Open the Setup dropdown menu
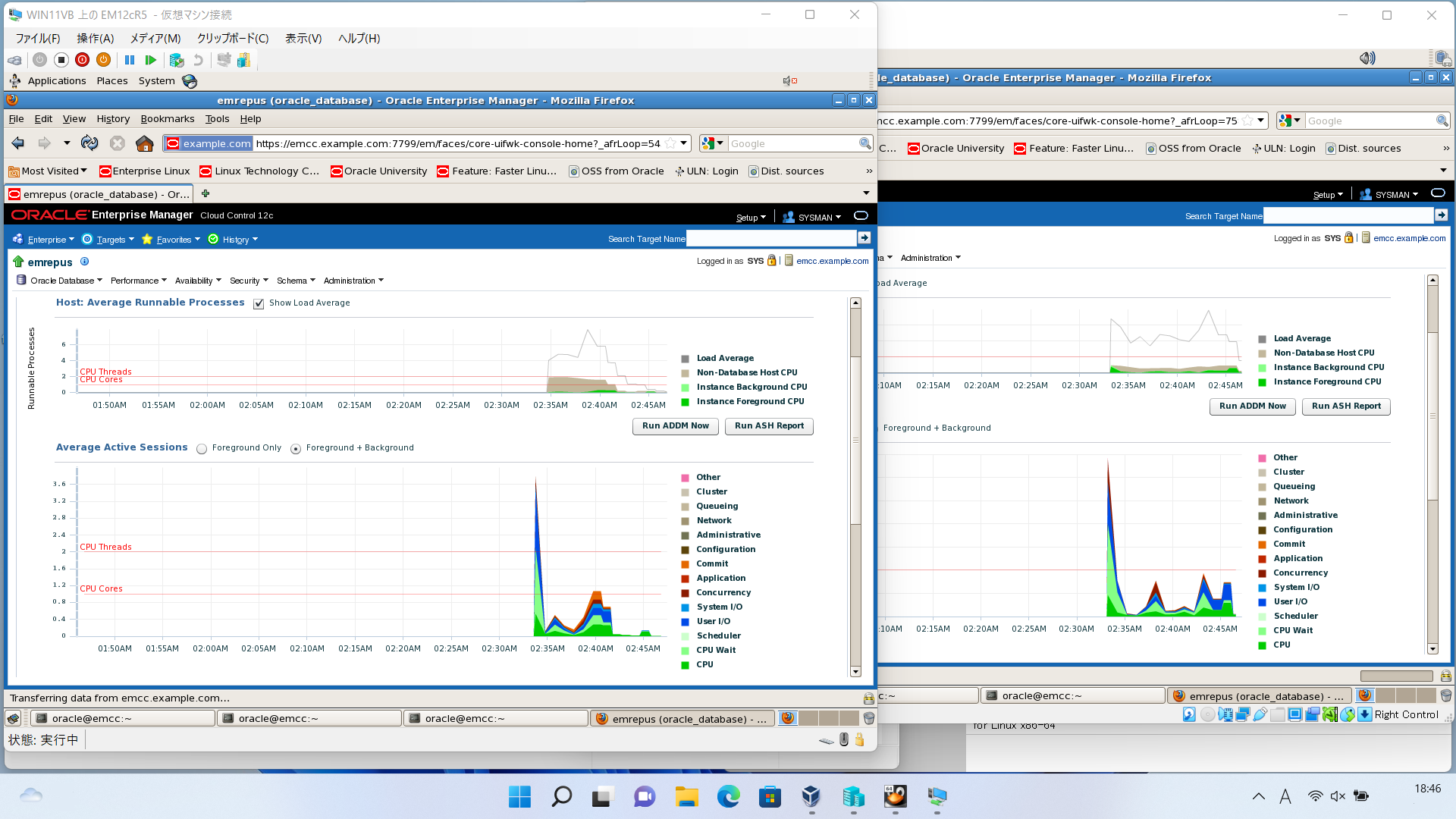The image size is (1456, 819). click(751, 217)
